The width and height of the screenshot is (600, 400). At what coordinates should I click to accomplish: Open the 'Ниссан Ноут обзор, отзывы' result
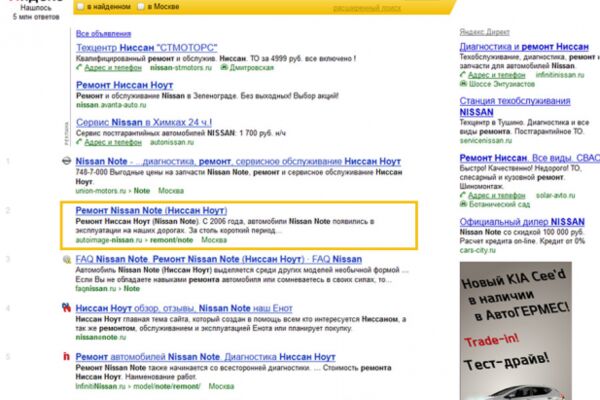(184, 308)
